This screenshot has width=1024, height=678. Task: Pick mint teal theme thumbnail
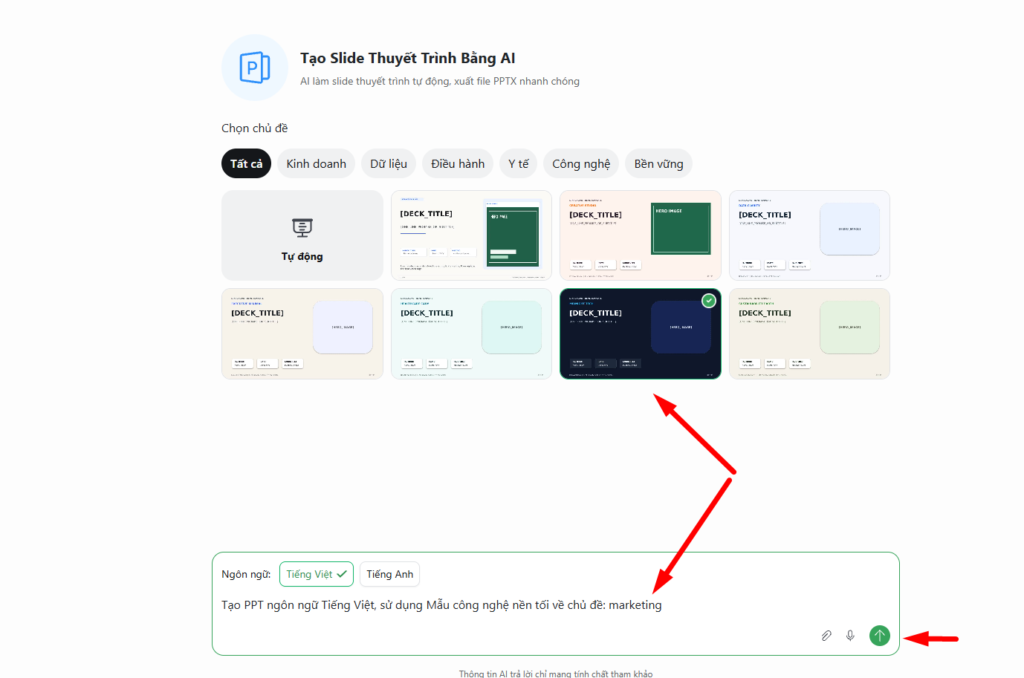[x=471, y=334]
